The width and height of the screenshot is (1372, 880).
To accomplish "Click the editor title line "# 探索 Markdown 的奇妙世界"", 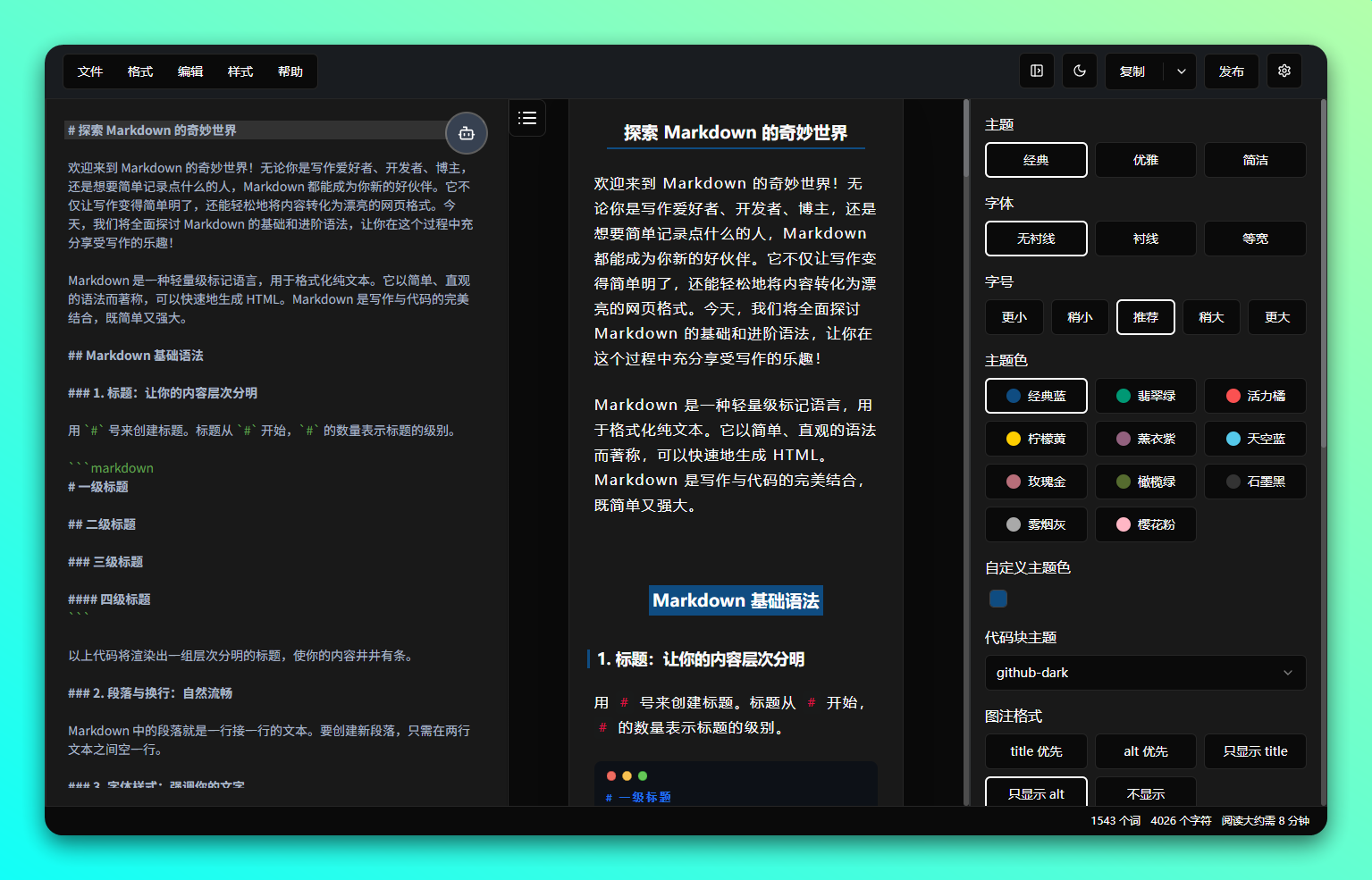I will pos(153,130).
